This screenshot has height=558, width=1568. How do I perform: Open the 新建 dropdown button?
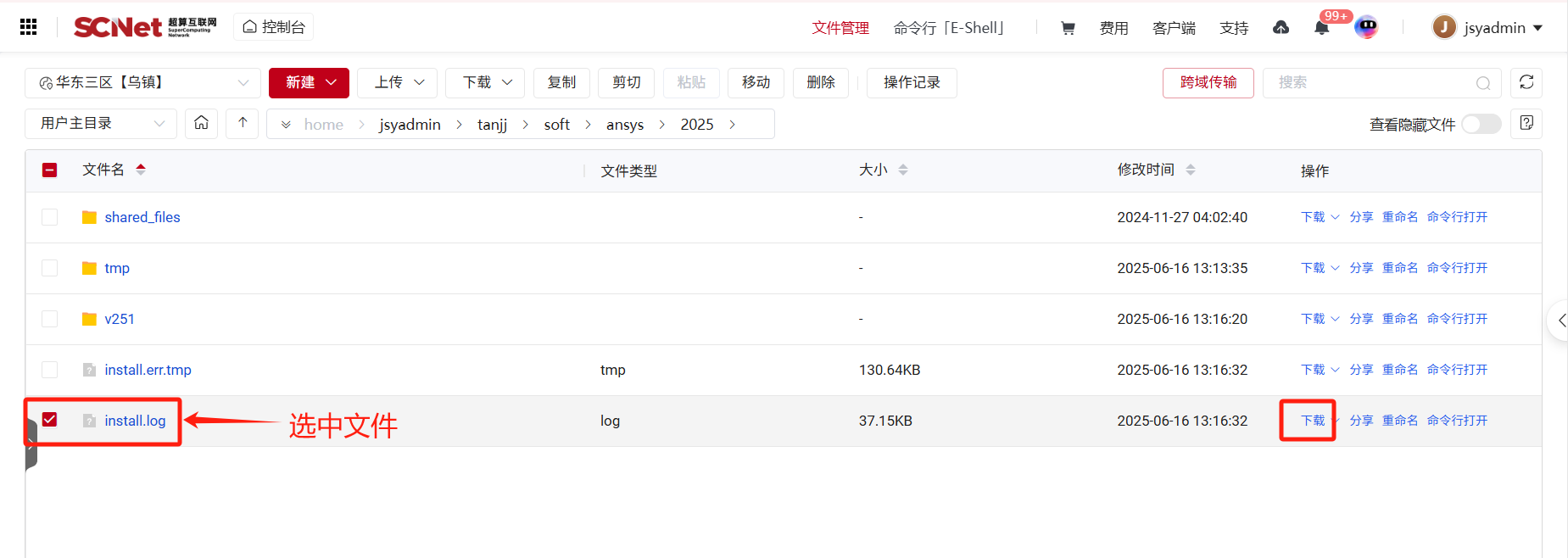(x=309, y=82)
